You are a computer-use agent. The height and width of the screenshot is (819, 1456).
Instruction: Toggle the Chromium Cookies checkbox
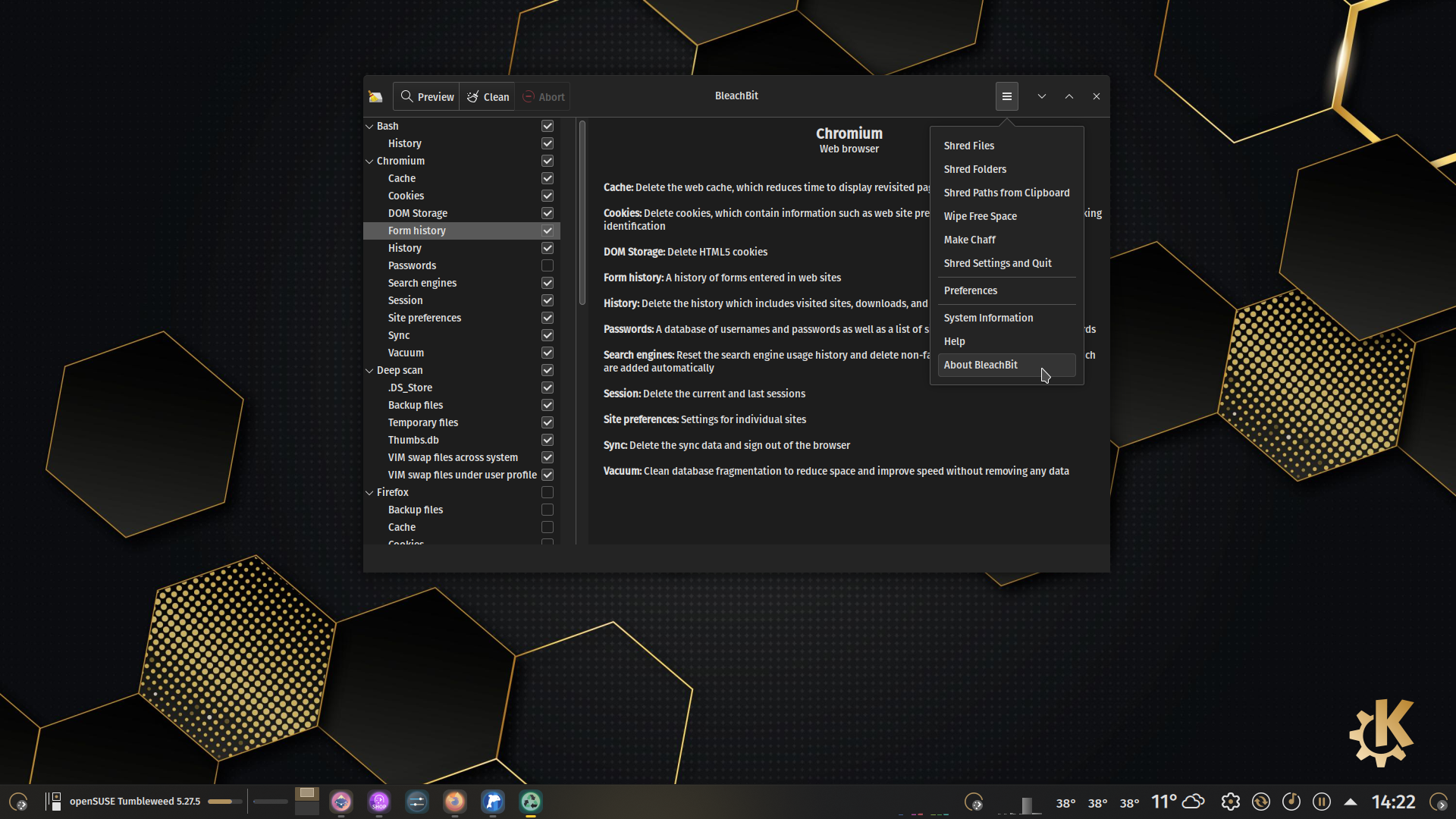tap(548, 196)
